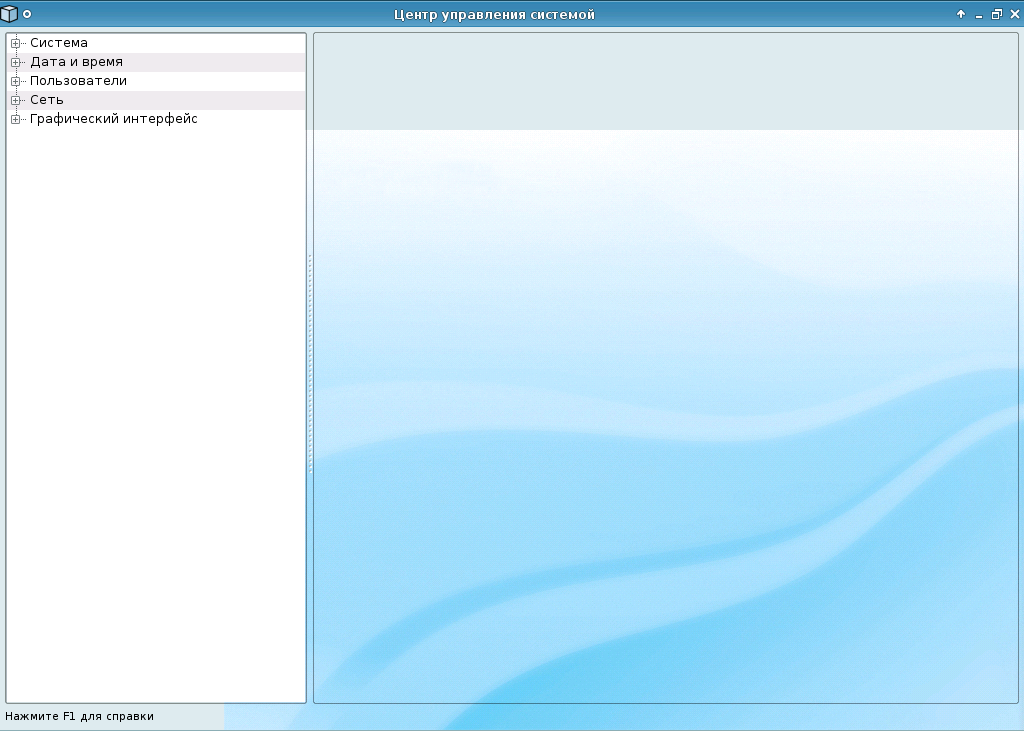Click the restore window icon in title bar

click(x=996, y=14)
